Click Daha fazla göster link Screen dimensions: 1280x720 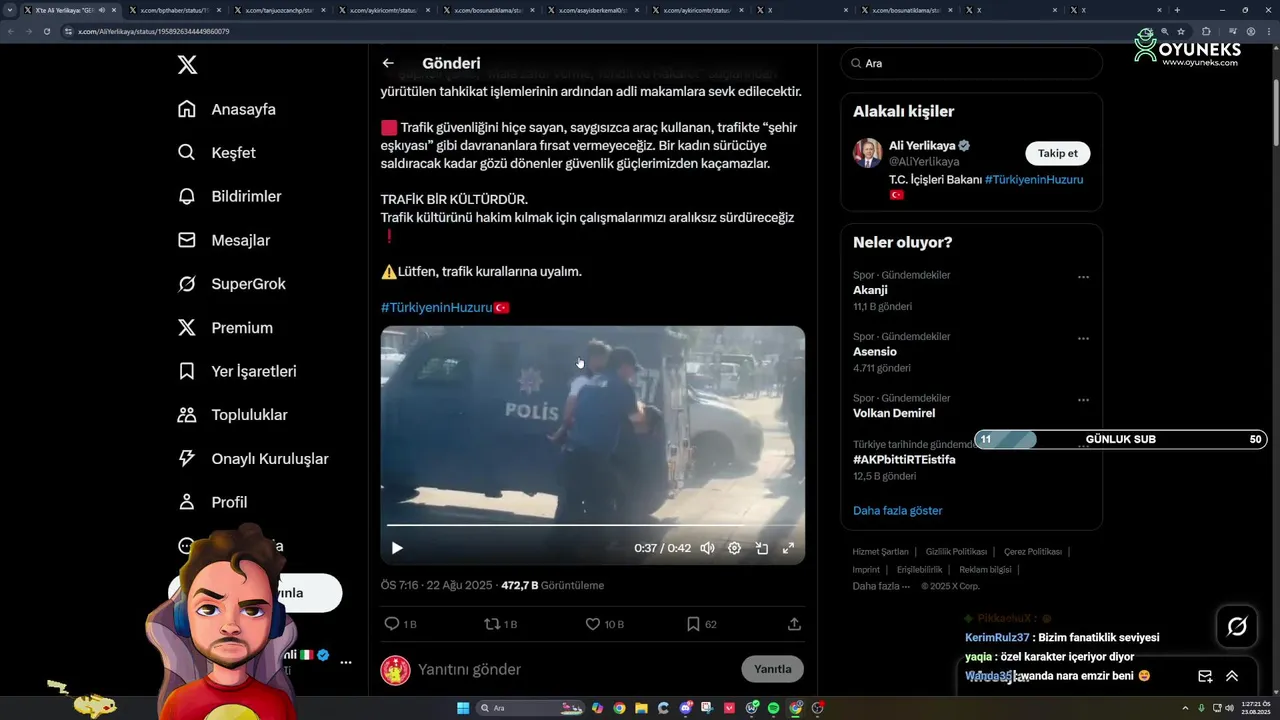pos(898,510)
